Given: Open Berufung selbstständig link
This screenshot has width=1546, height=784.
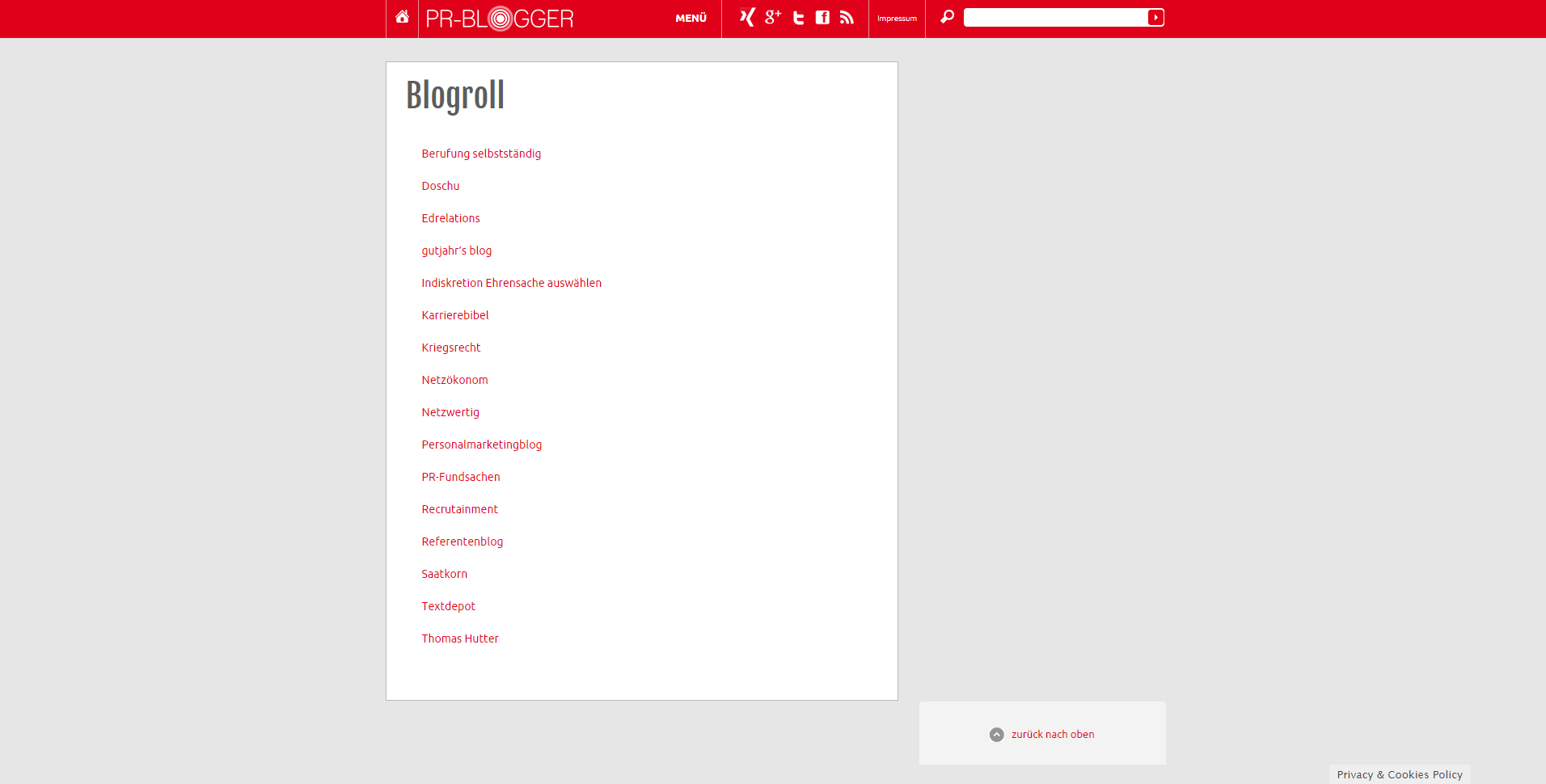Looking at the screenshot, I should 481,154.
